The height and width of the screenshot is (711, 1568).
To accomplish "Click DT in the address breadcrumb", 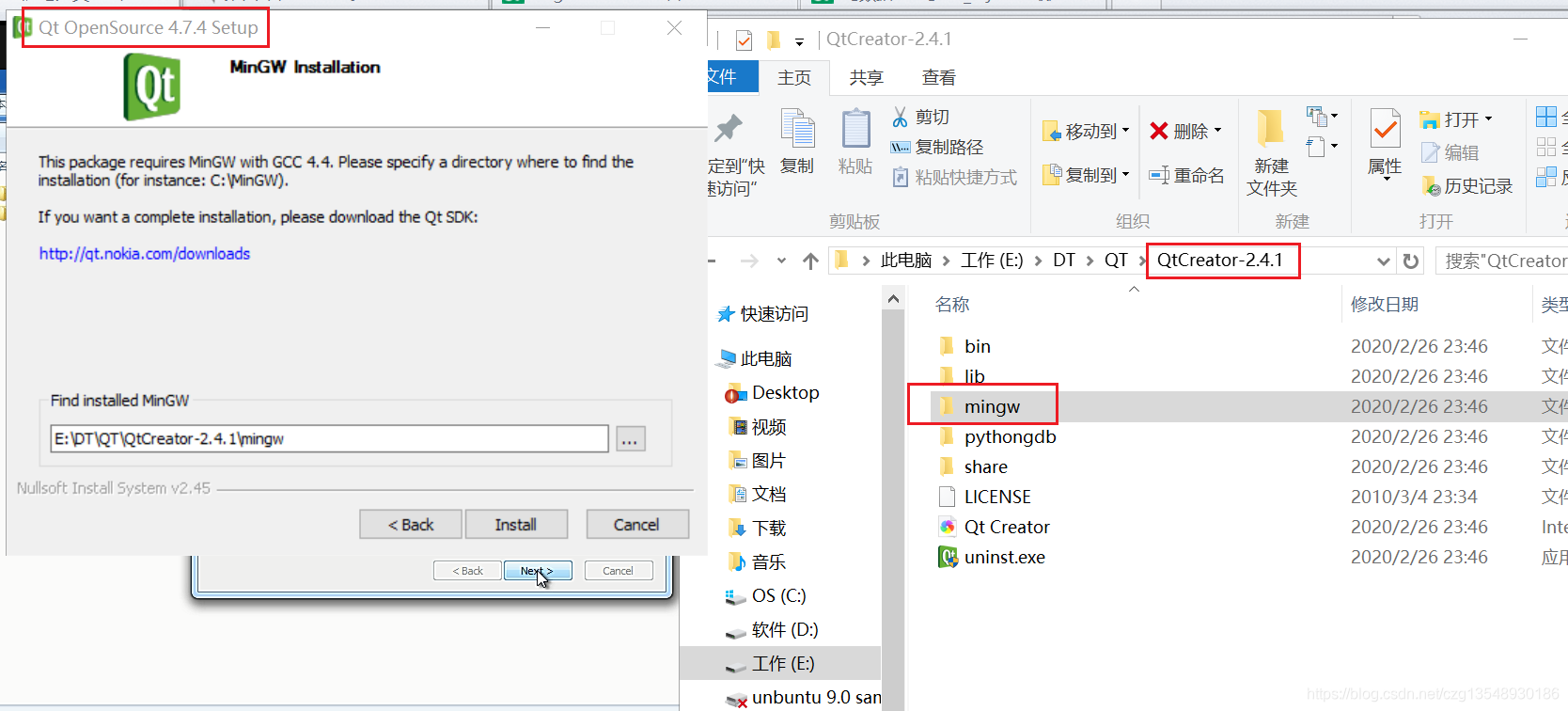I will point(1064,261).
